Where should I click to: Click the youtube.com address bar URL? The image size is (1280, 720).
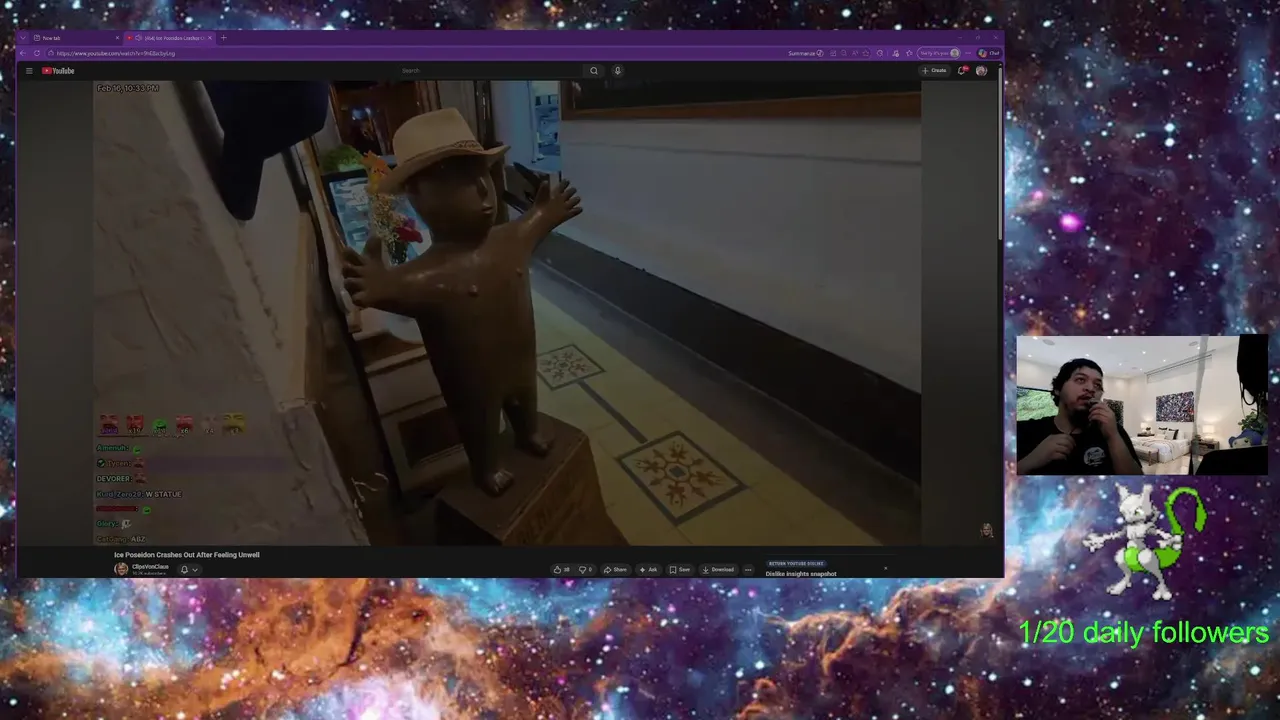point(116,53)
